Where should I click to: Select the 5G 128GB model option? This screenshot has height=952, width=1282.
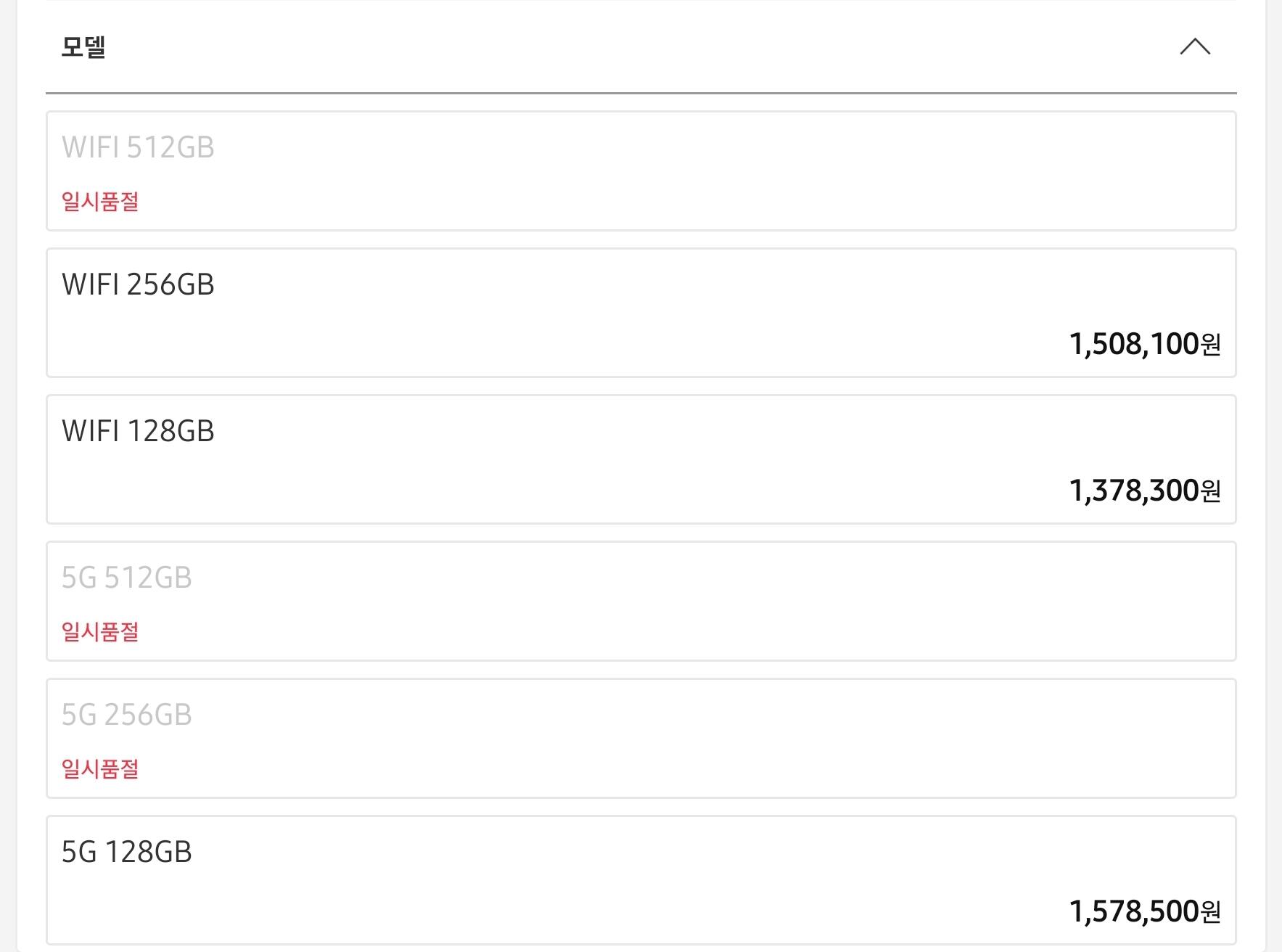(641, 879)
